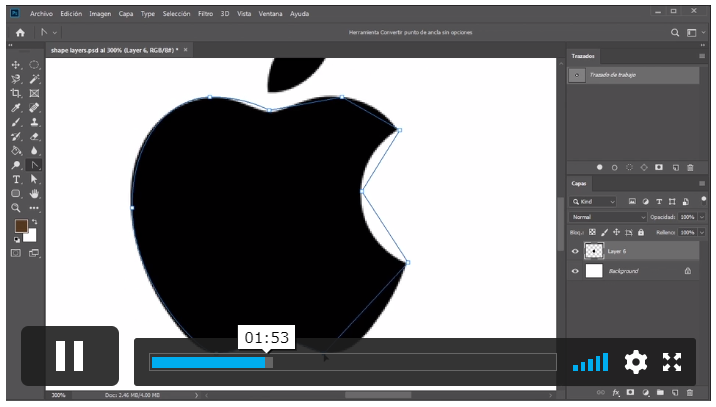Load path as selection icon
Screen dimensions: 716x407
629,168
